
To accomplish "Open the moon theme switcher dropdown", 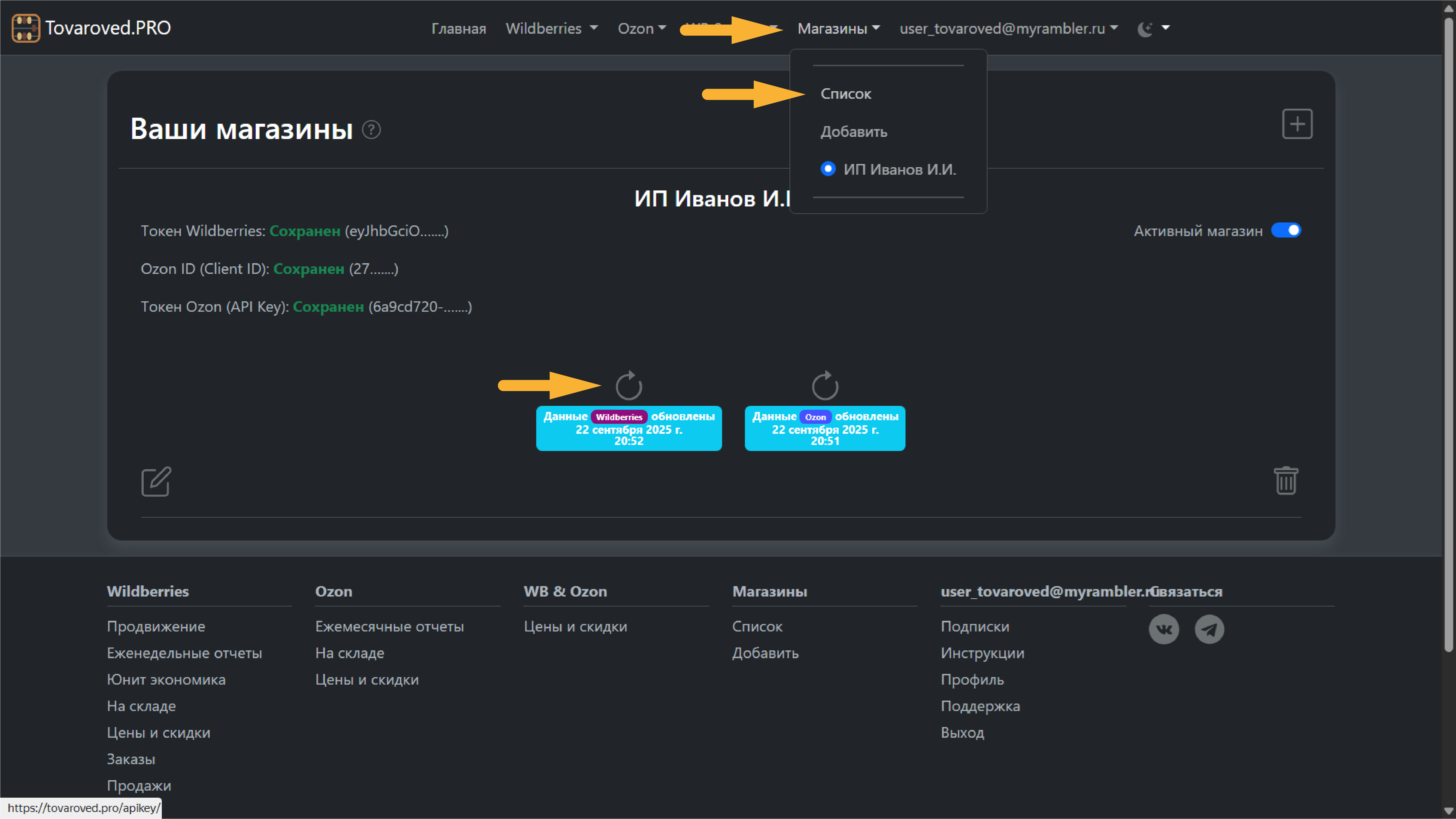I will tap(1153, 28).
